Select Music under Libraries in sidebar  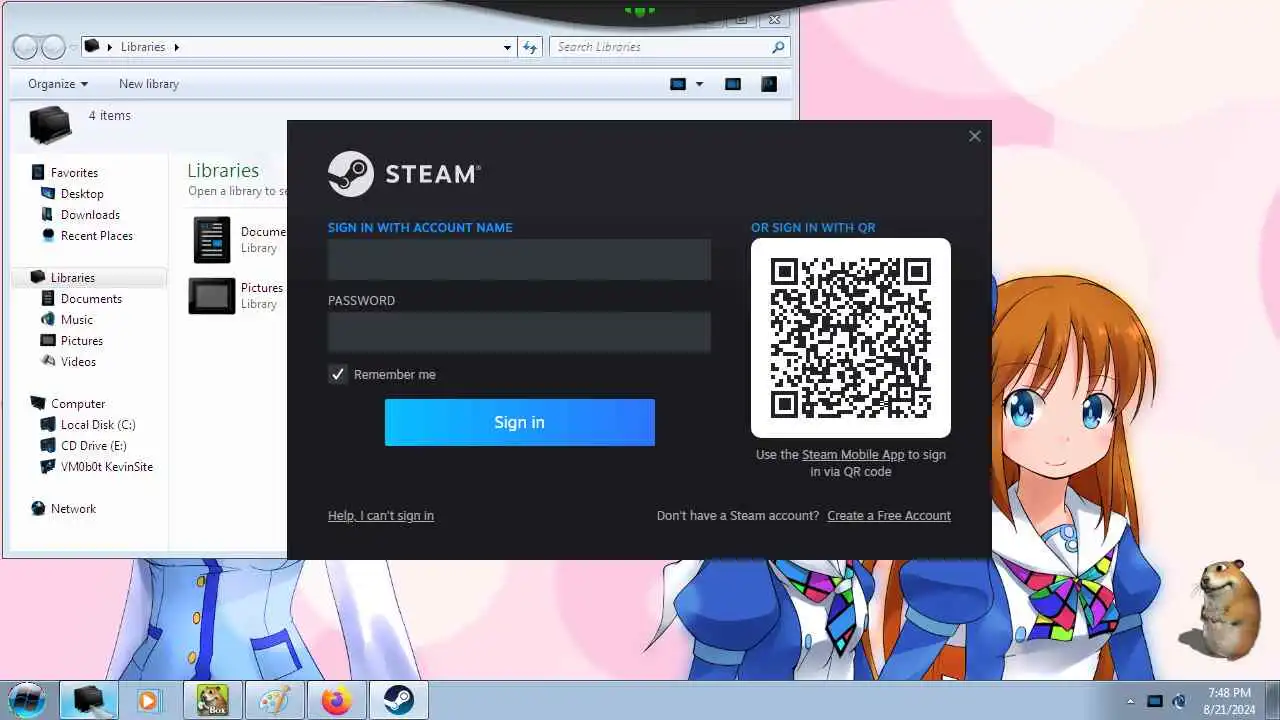coord(77,320)
